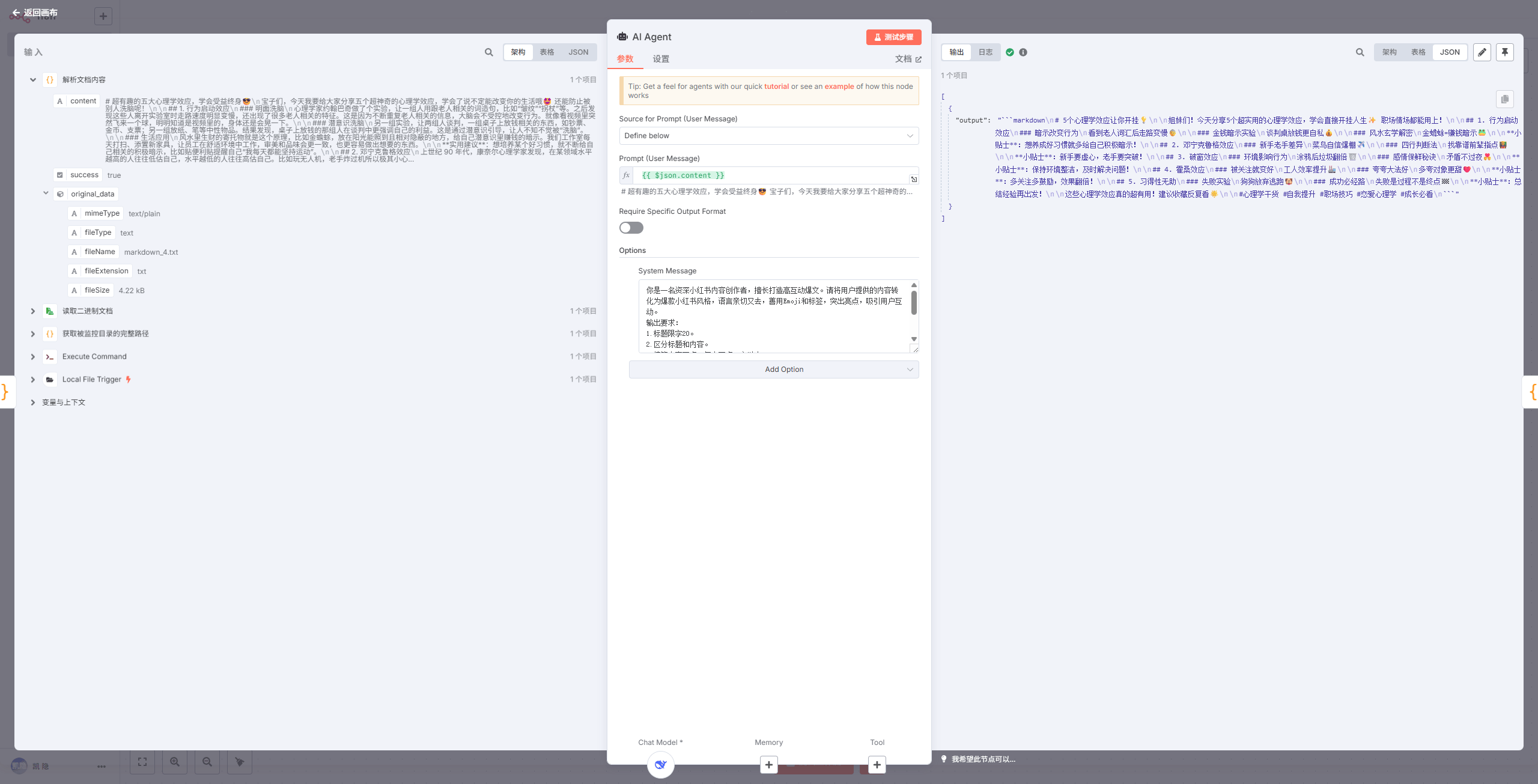Click the zoom in canvas icon

175,762
